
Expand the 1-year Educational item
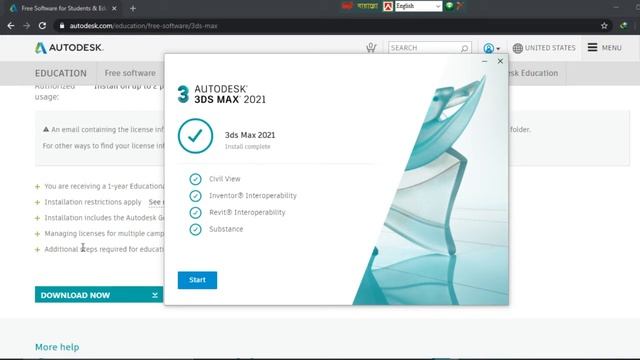point(38,187)
